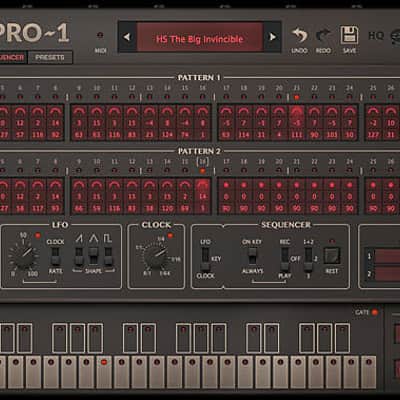Go to previous preset with left arrow
Viewport: 400px width, 400px height.
127,37
